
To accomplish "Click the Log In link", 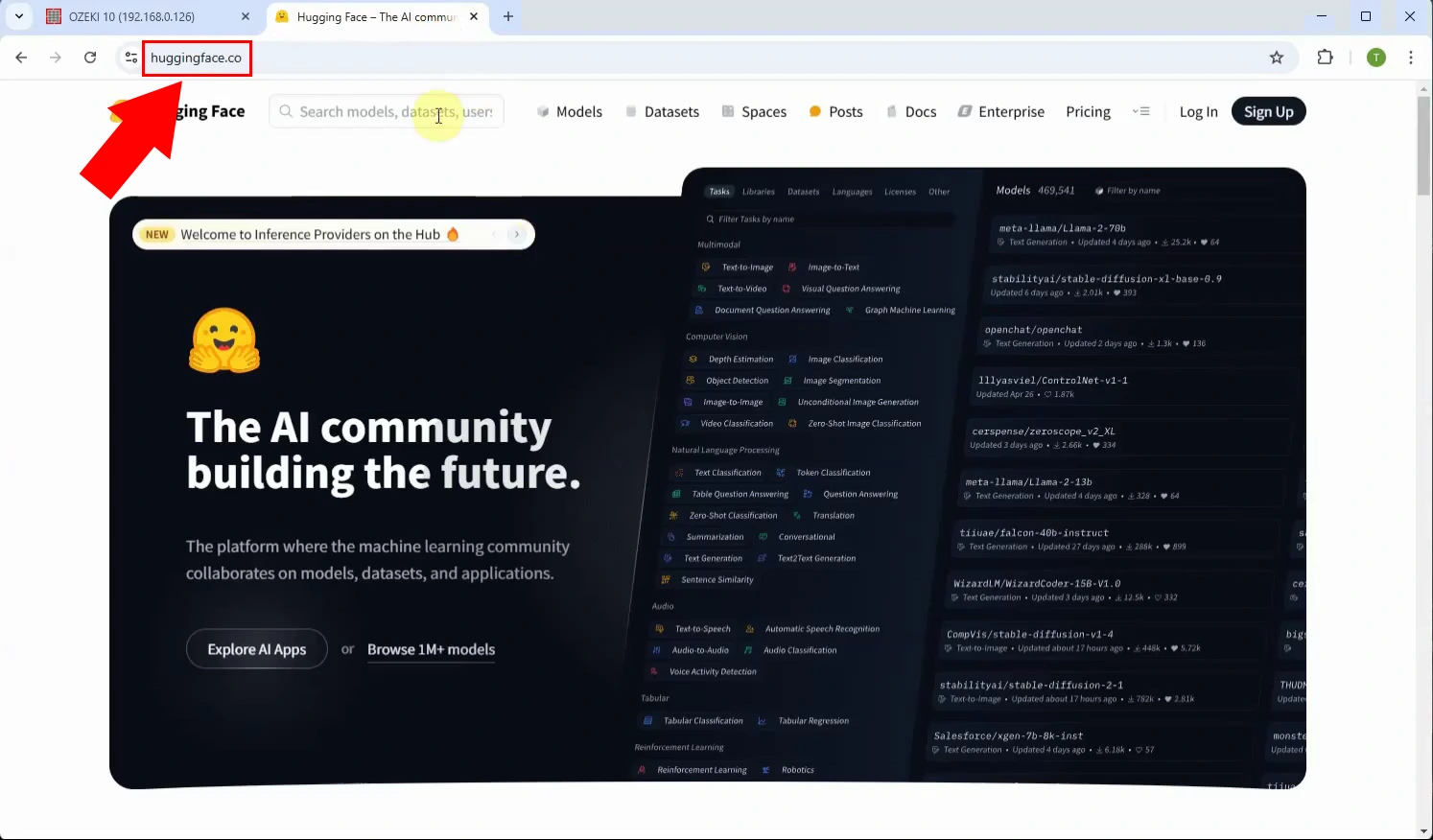I will 1198,111.
